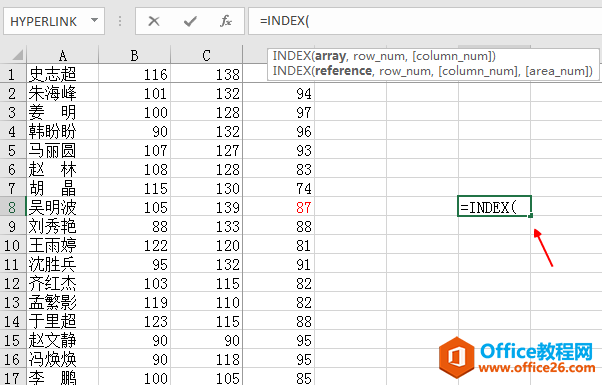Select column C header
This screenshot has width=602, height=385.
(207, 55)
